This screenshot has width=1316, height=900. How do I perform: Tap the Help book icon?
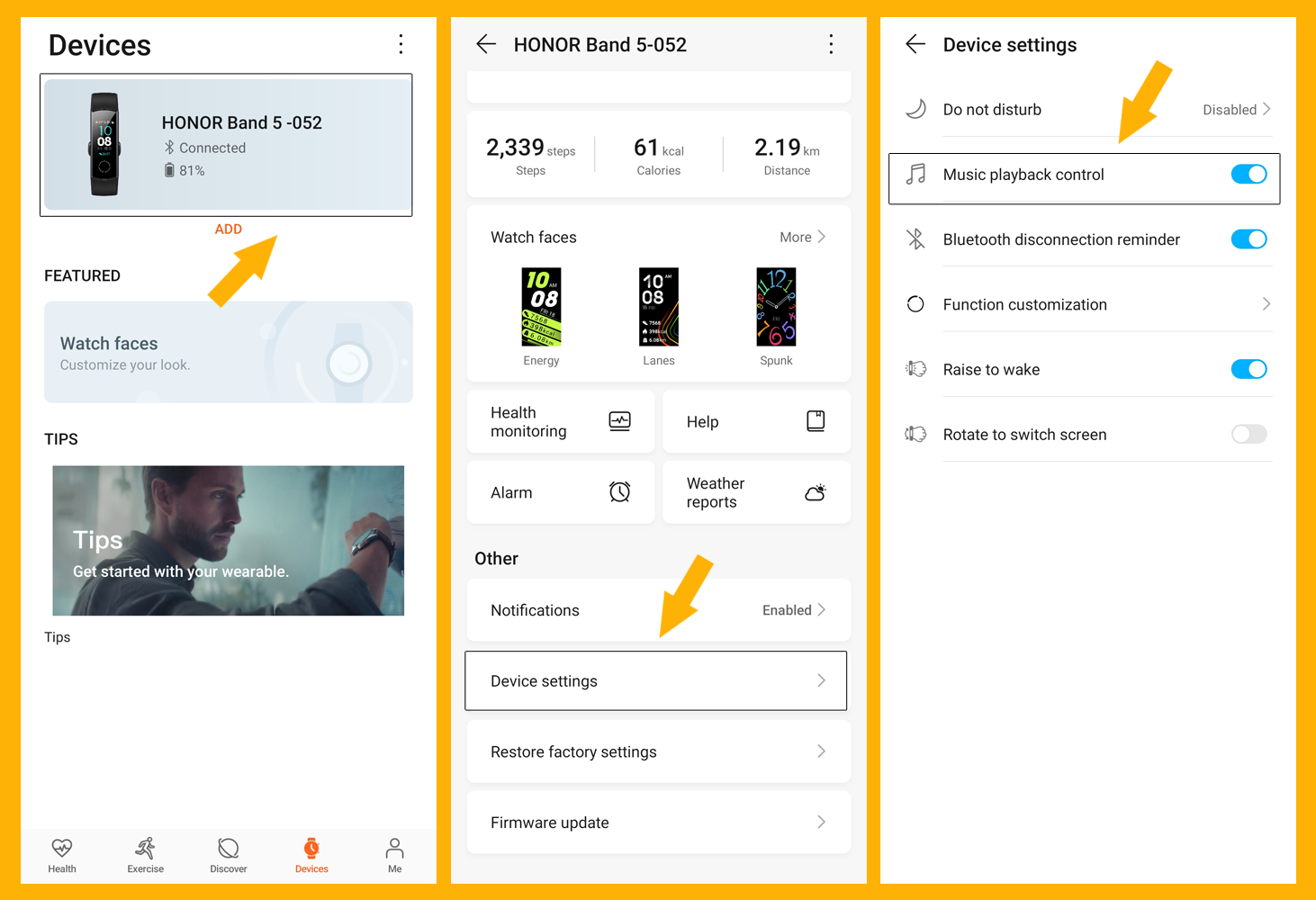click(815, 421)
